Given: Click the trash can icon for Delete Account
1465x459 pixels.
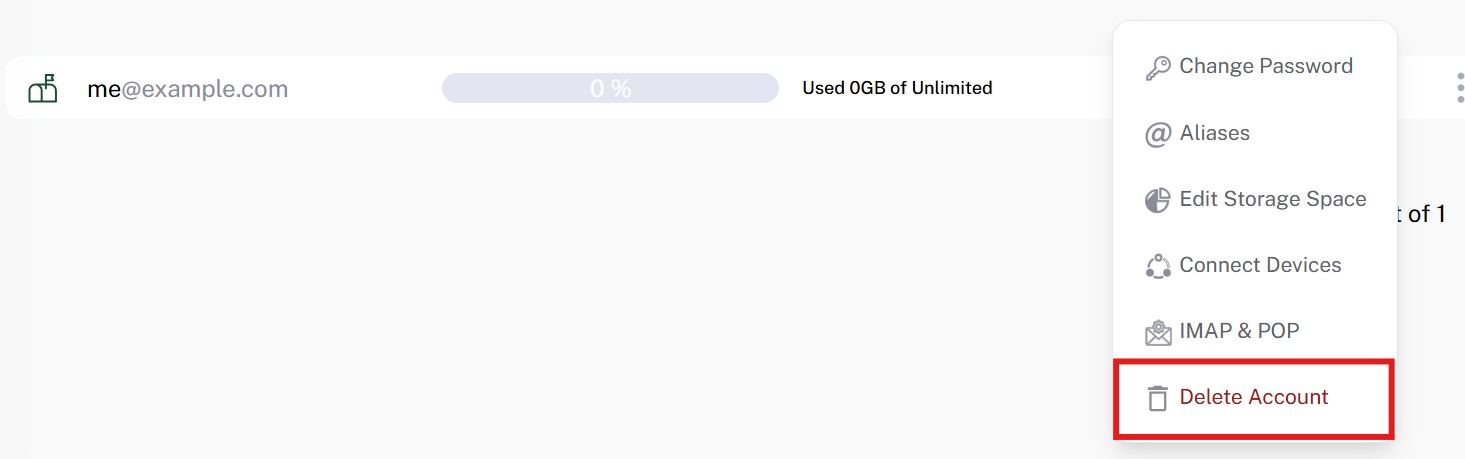Looking at the screenshot, I should [x=1158, y=398].
